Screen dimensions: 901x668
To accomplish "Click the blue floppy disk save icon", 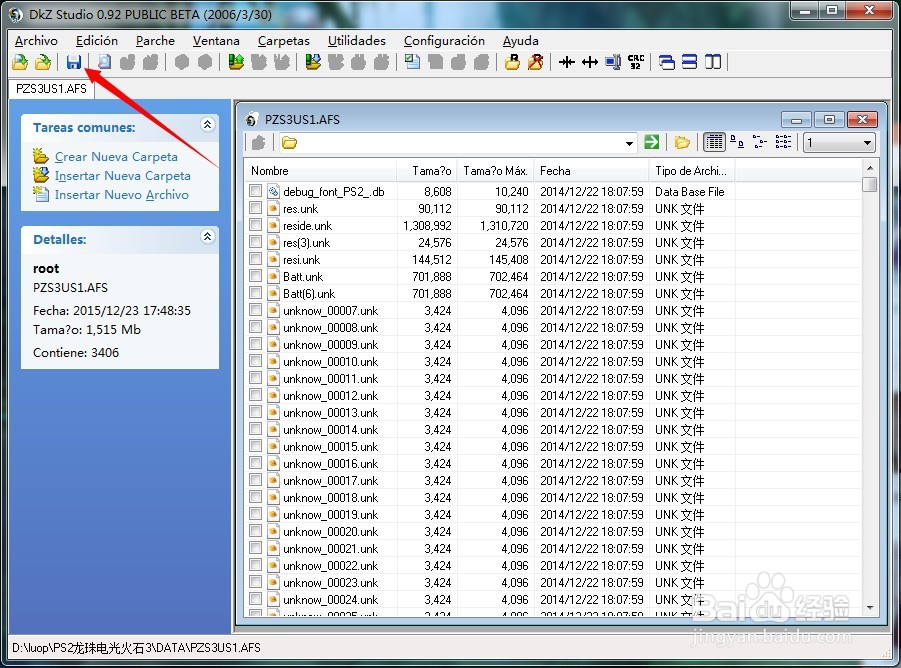I will (74, 61).
